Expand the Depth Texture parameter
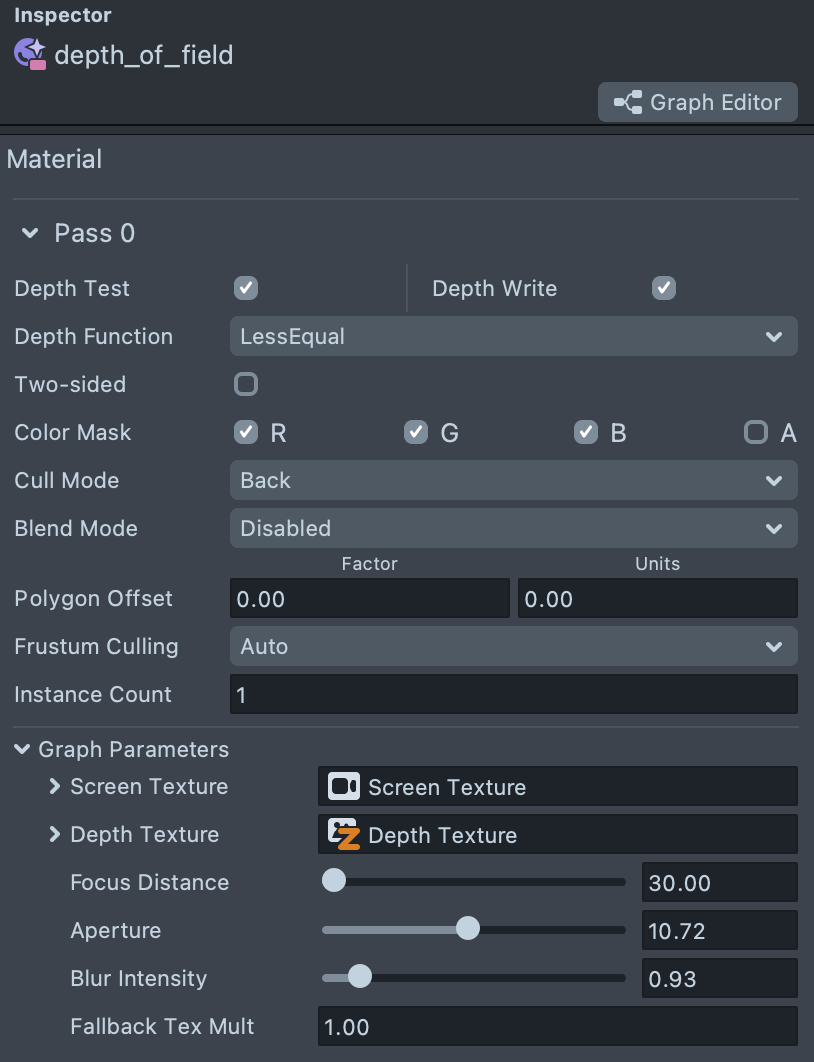The width and height of the screenshot is (814, 1062). 54,835
